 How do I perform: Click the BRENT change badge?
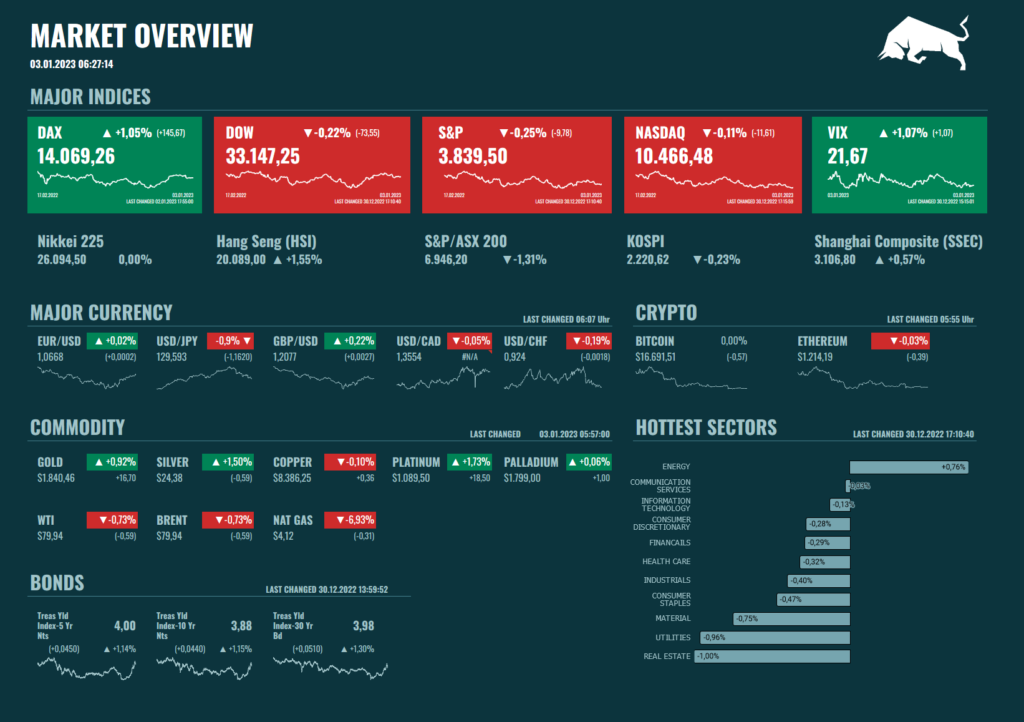coord(228,520)
